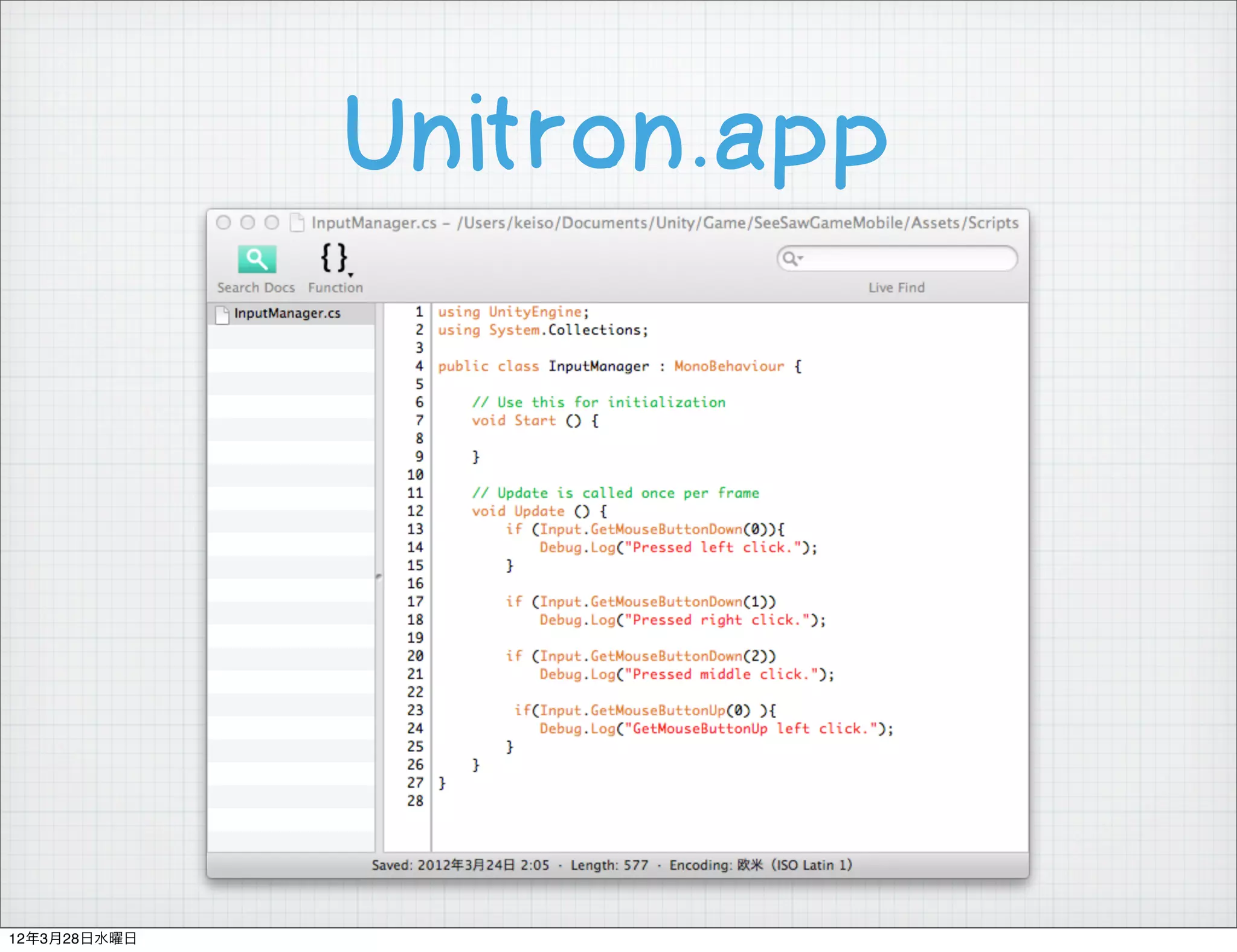This screenshot has width=1237, height=952.
Task: Click the red close window button
Action: click(223, 223)
